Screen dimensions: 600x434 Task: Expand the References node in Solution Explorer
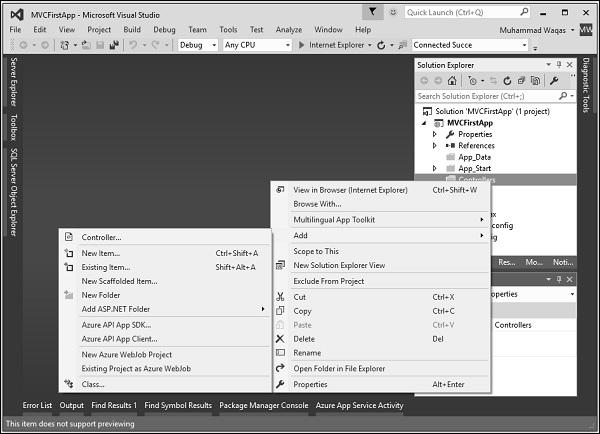(435, 145)
